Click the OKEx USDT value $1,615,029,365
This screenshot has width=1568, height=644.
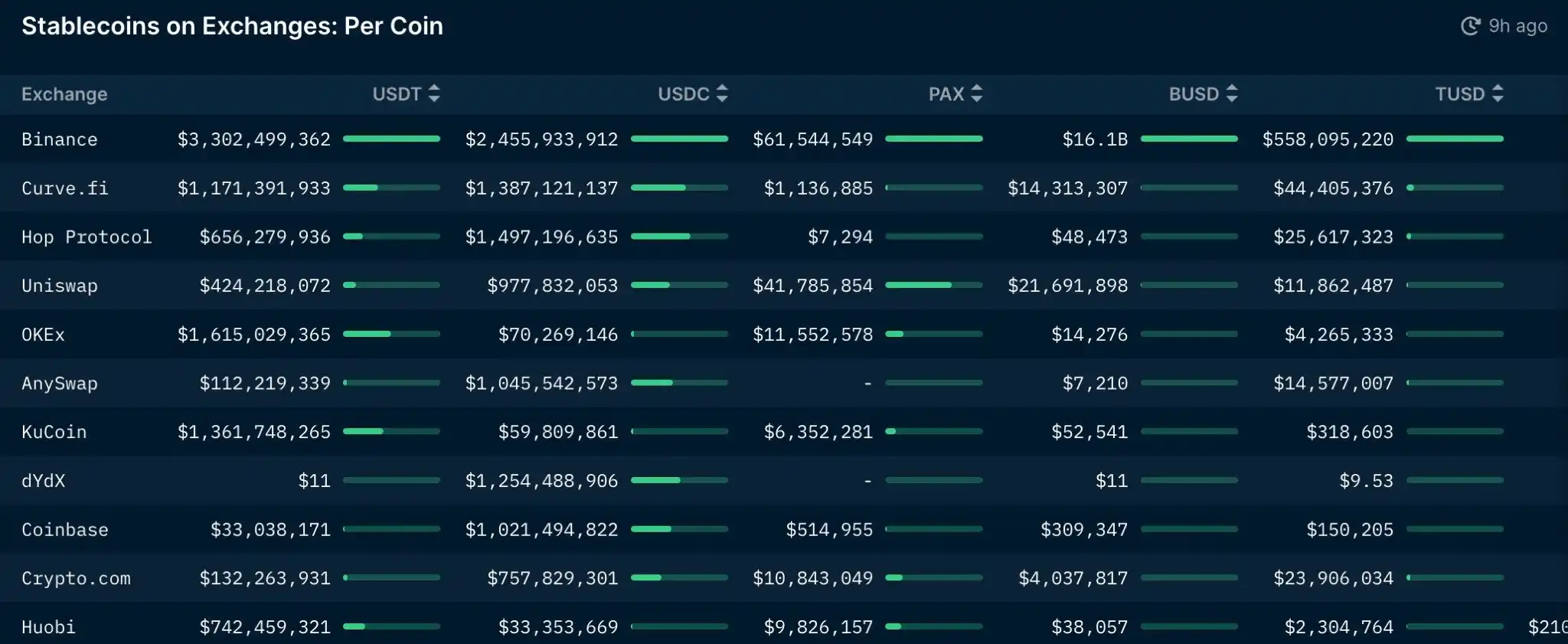[254, 335]
